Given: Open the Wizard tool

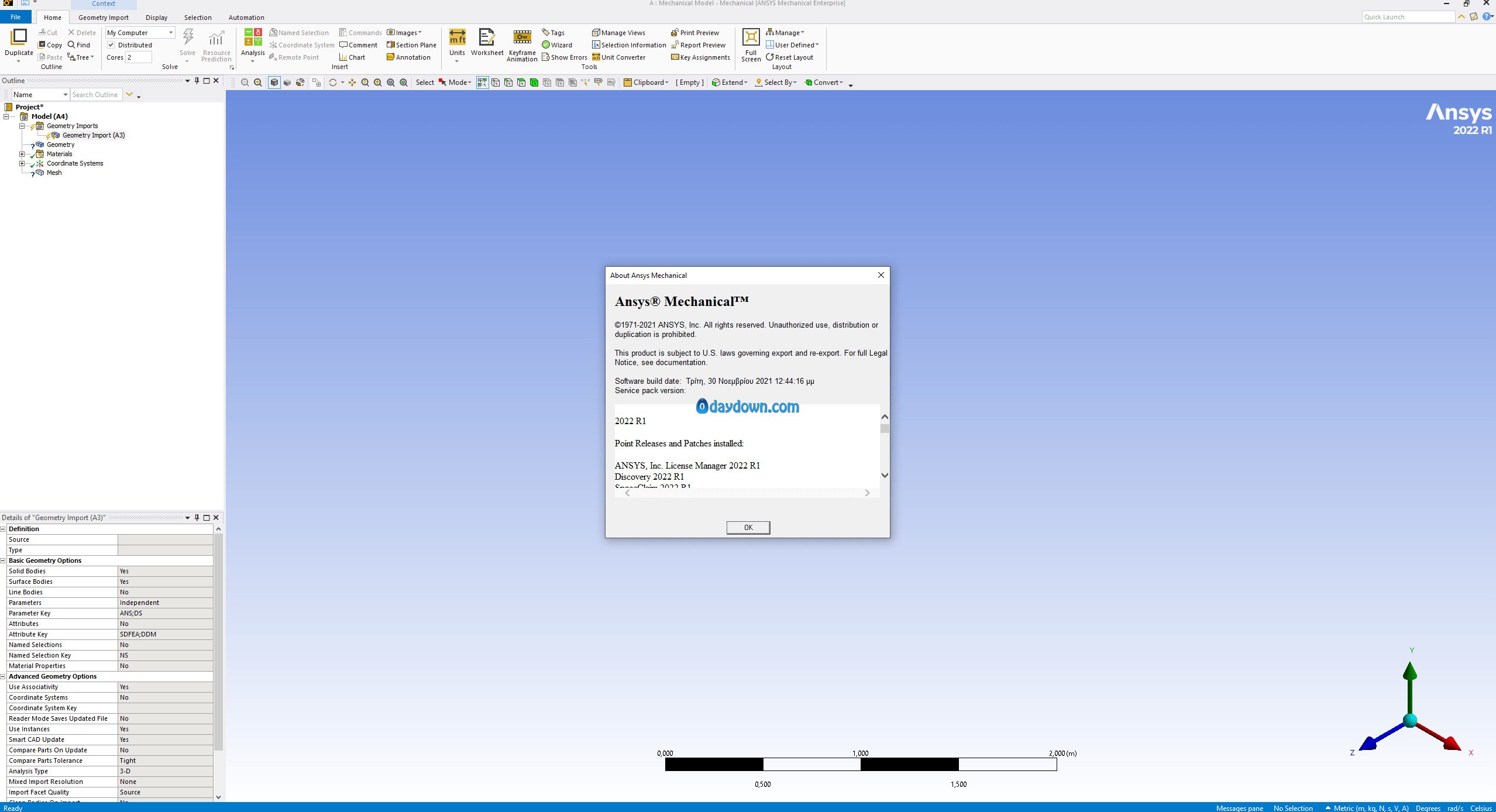Looking at the screenshot, I should point(557,45).
